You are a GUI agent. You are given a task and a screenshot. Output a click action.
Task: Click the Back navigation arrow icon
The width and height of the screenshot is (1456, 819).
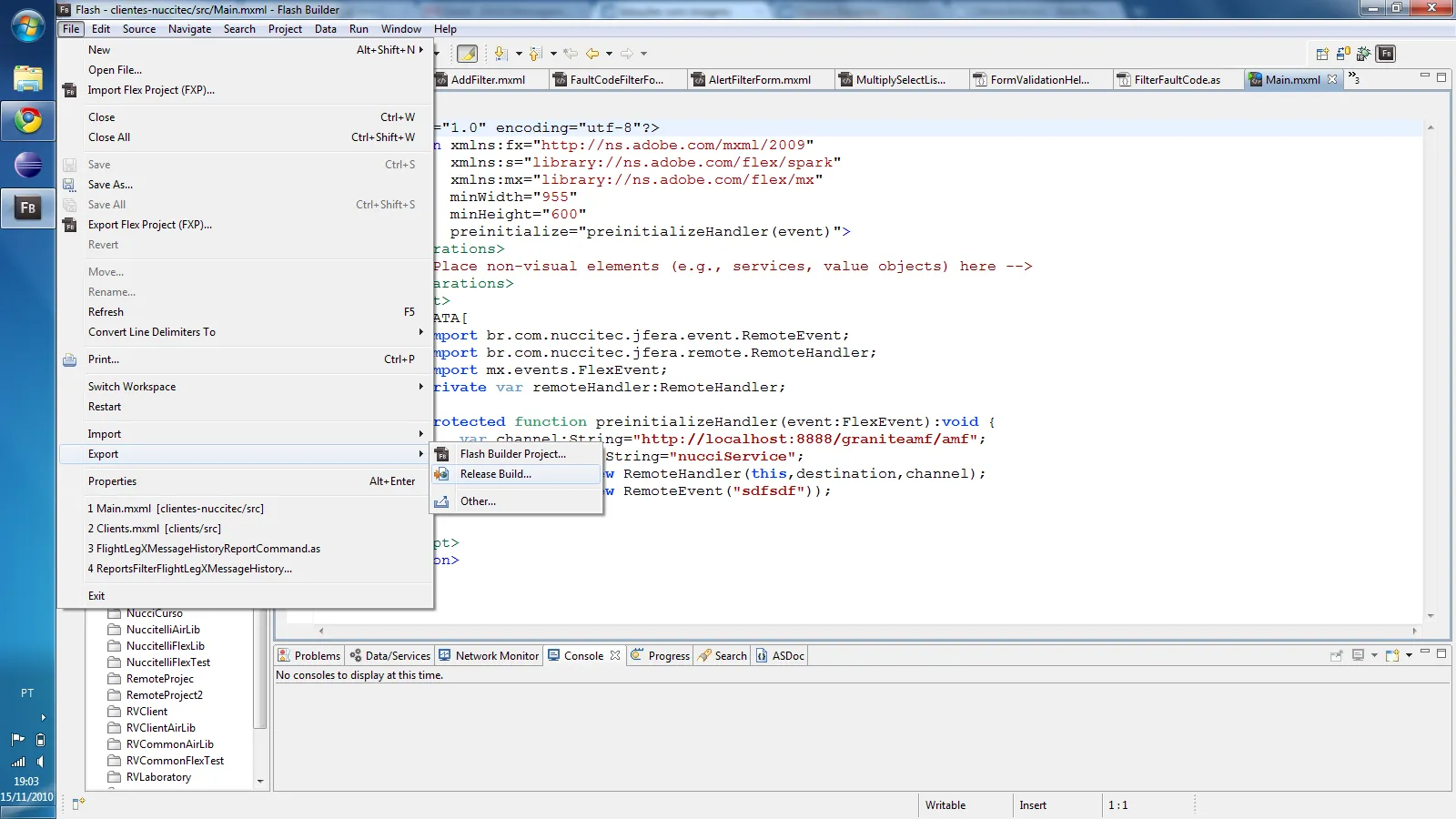coord(592,54)
